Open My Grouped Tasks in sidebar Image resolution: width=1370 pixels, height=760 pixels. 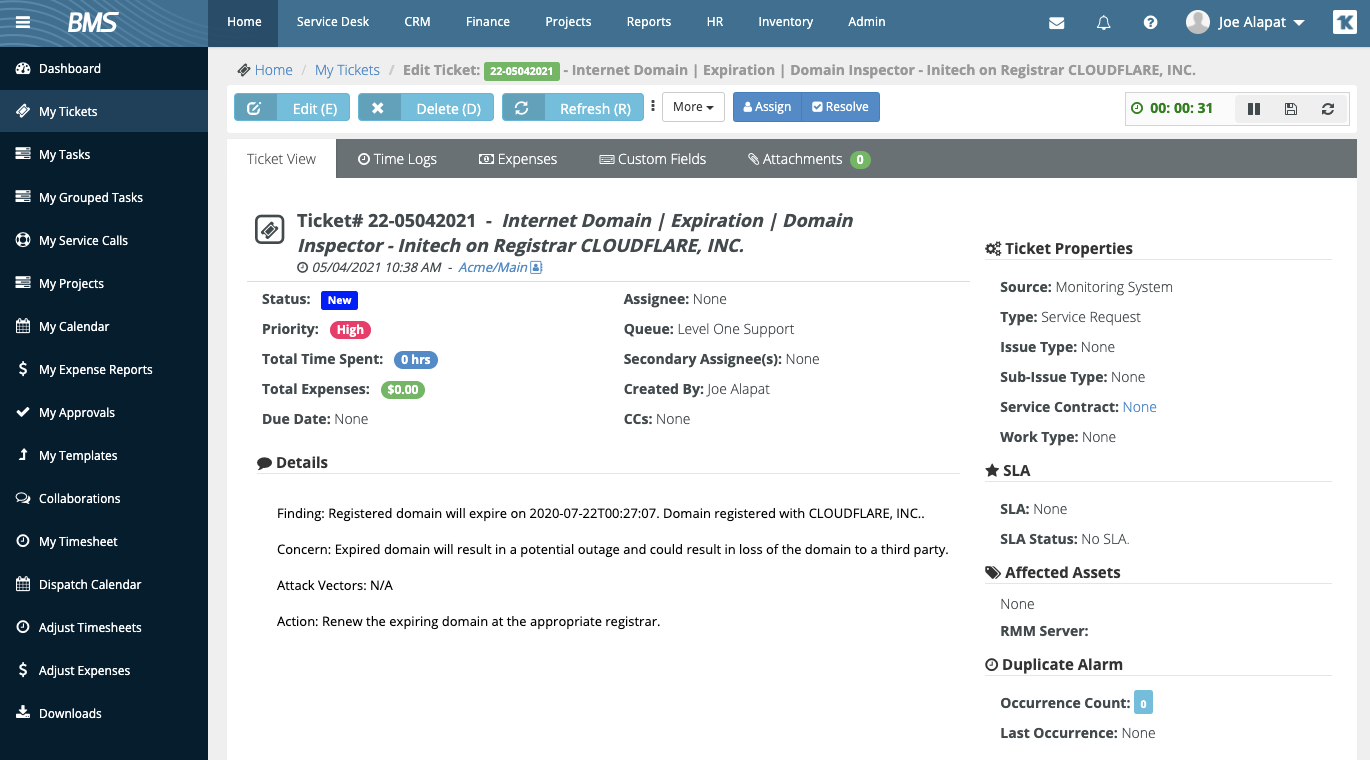tap(104, 198)
